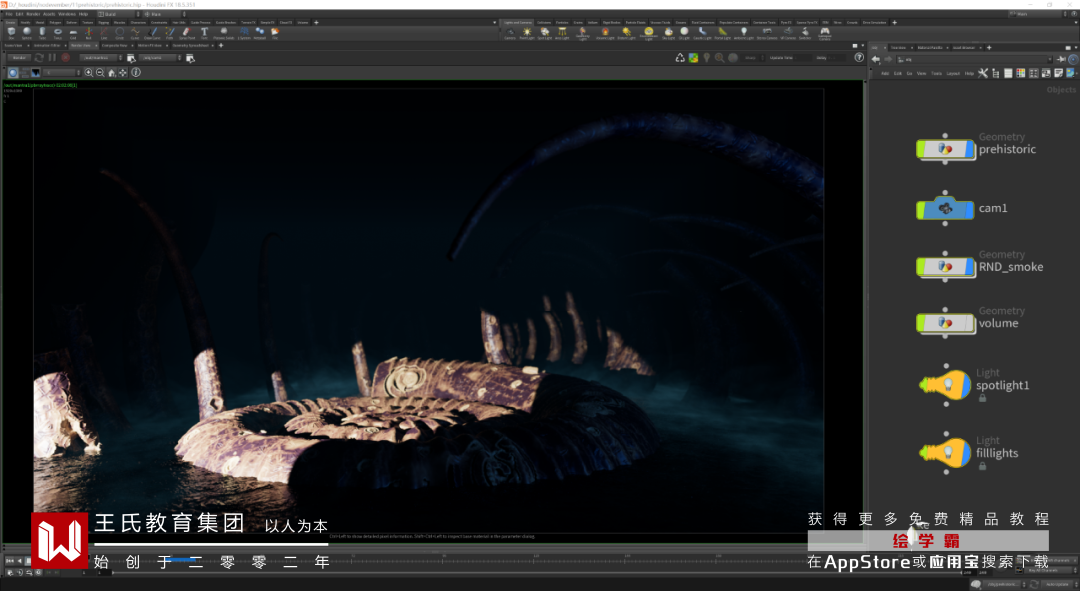The image size is (1080, 591).
Task: Add an Environment Light from the shelf
Action: [x=649, y=33]
